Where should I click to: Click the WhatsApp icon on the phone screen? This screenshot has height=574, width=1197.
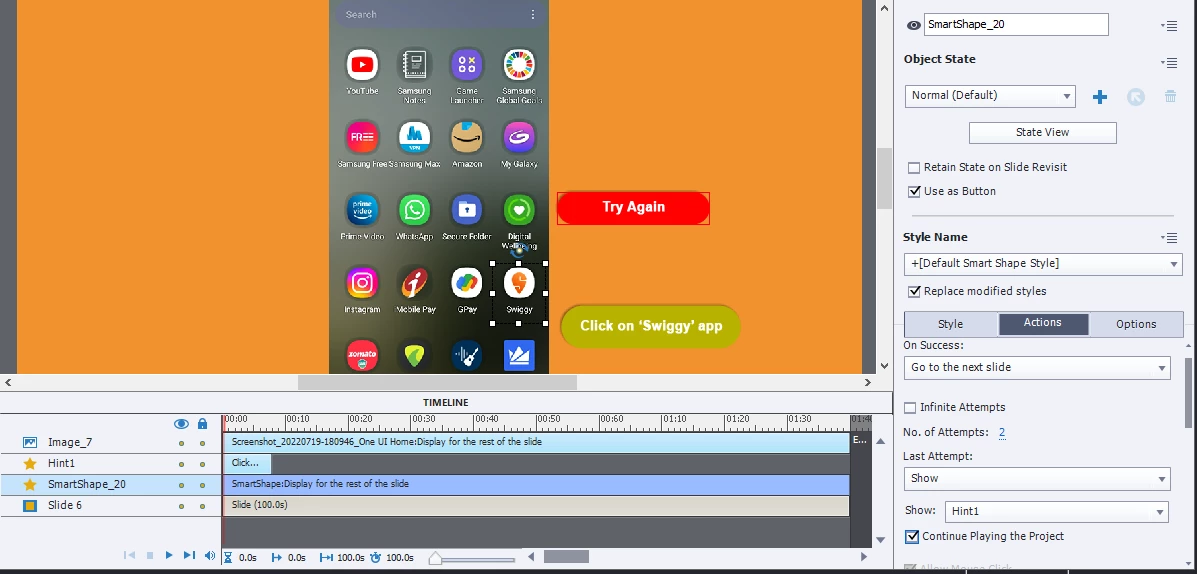[415, 210]
